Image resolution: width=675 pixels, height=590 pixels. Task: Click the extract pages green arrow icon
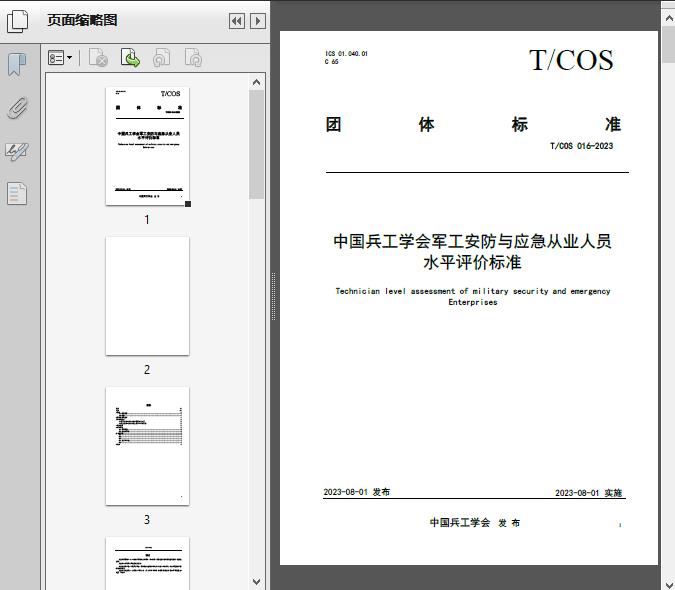click(130, 58)
